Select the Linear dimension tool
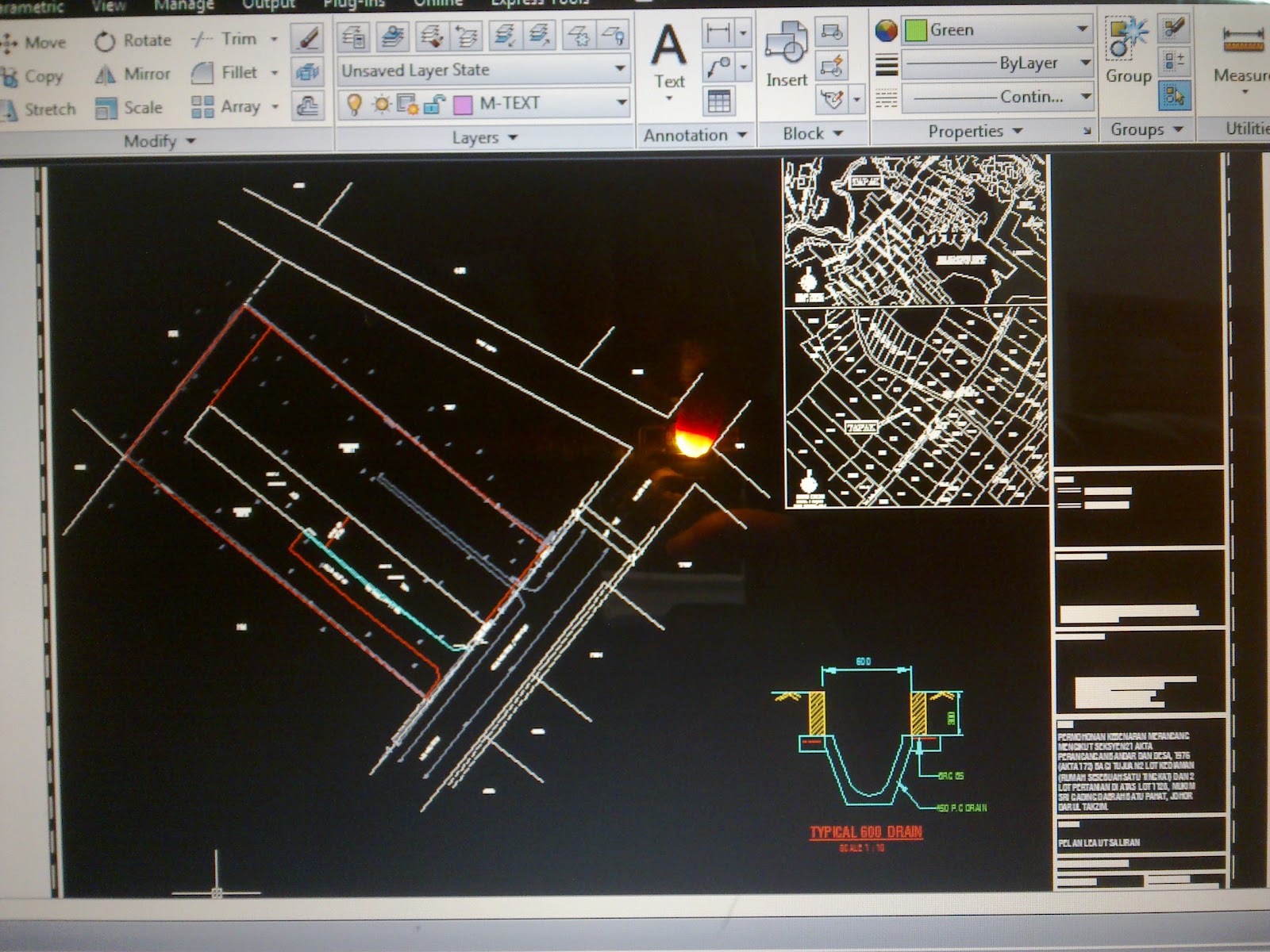This screenshot has width=1270, height=952. click(718, 33)
